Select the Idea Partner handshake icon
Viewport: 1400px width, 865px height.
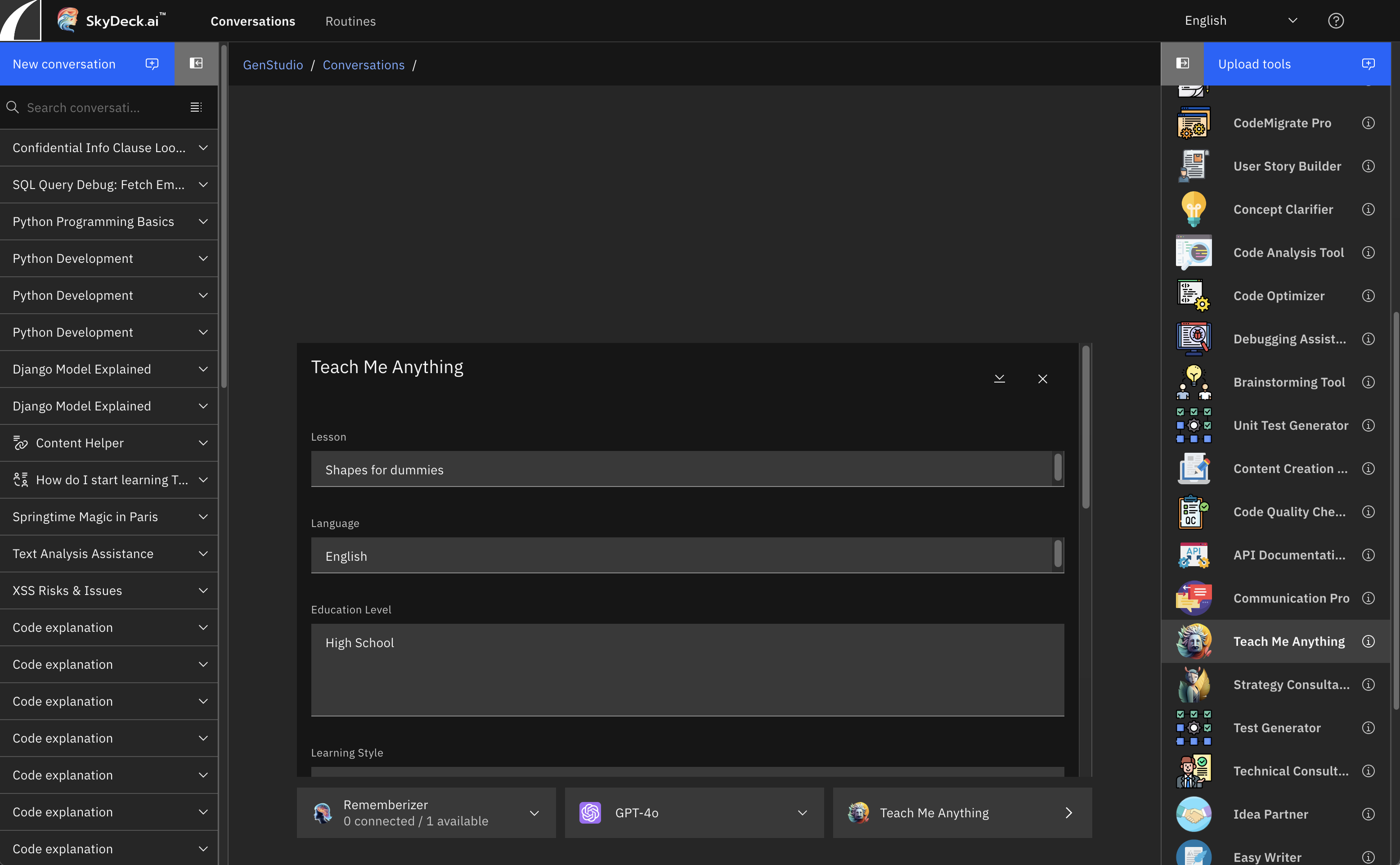tap(1194, 814)
